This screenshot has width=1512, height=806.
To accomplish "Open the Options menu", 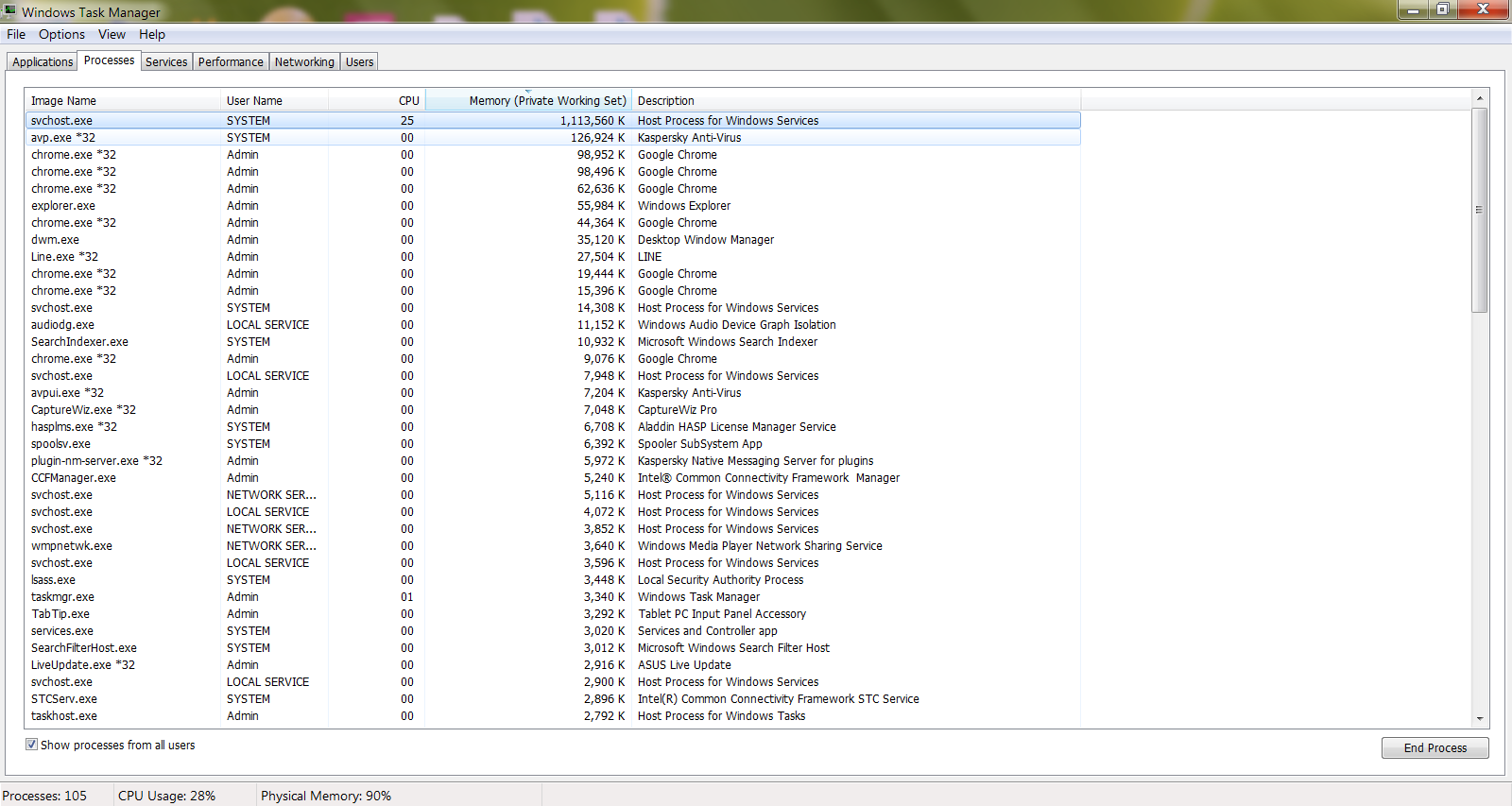I will pyautogui.click(x=61, y=34).
